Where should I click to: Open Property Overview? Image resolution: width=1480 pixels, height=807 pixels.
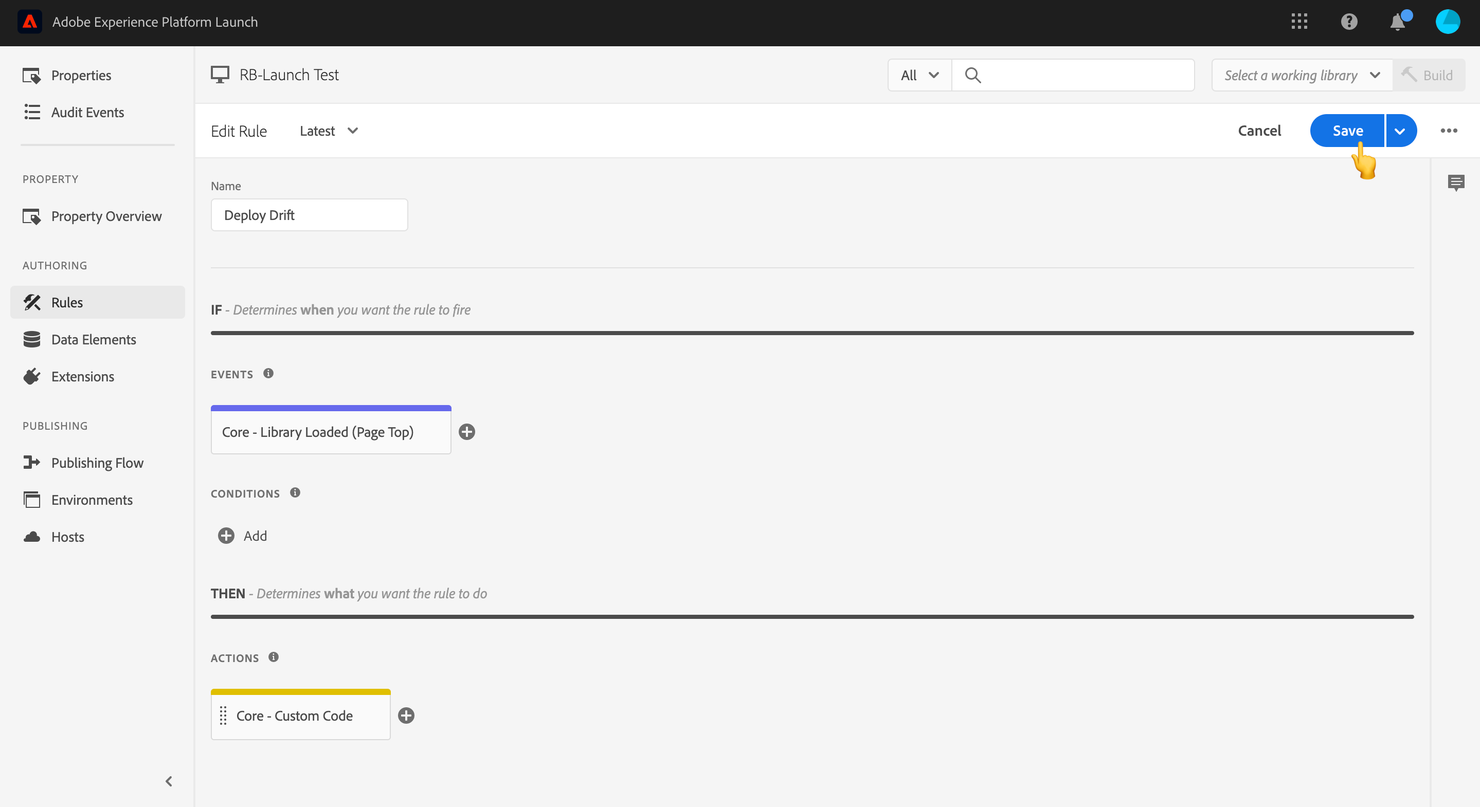click(106, 216)
